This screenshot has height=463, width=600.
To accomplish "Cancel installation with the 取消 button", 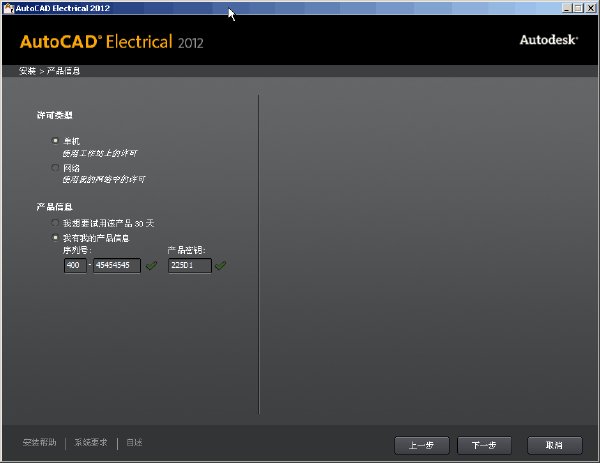I will [x=554, y=445].
